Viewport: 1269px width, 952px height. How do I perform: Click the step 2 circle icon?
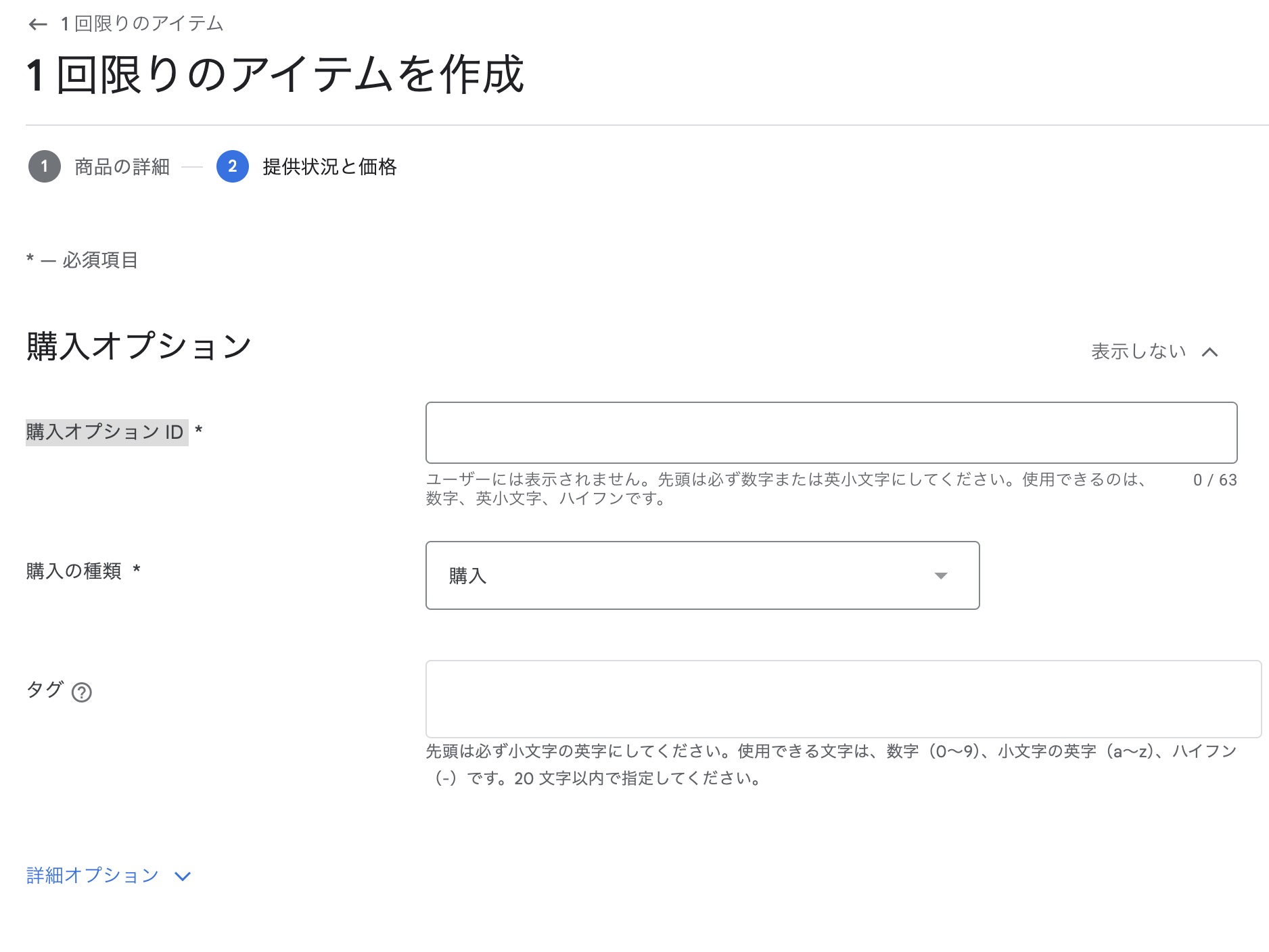point(233,166)
